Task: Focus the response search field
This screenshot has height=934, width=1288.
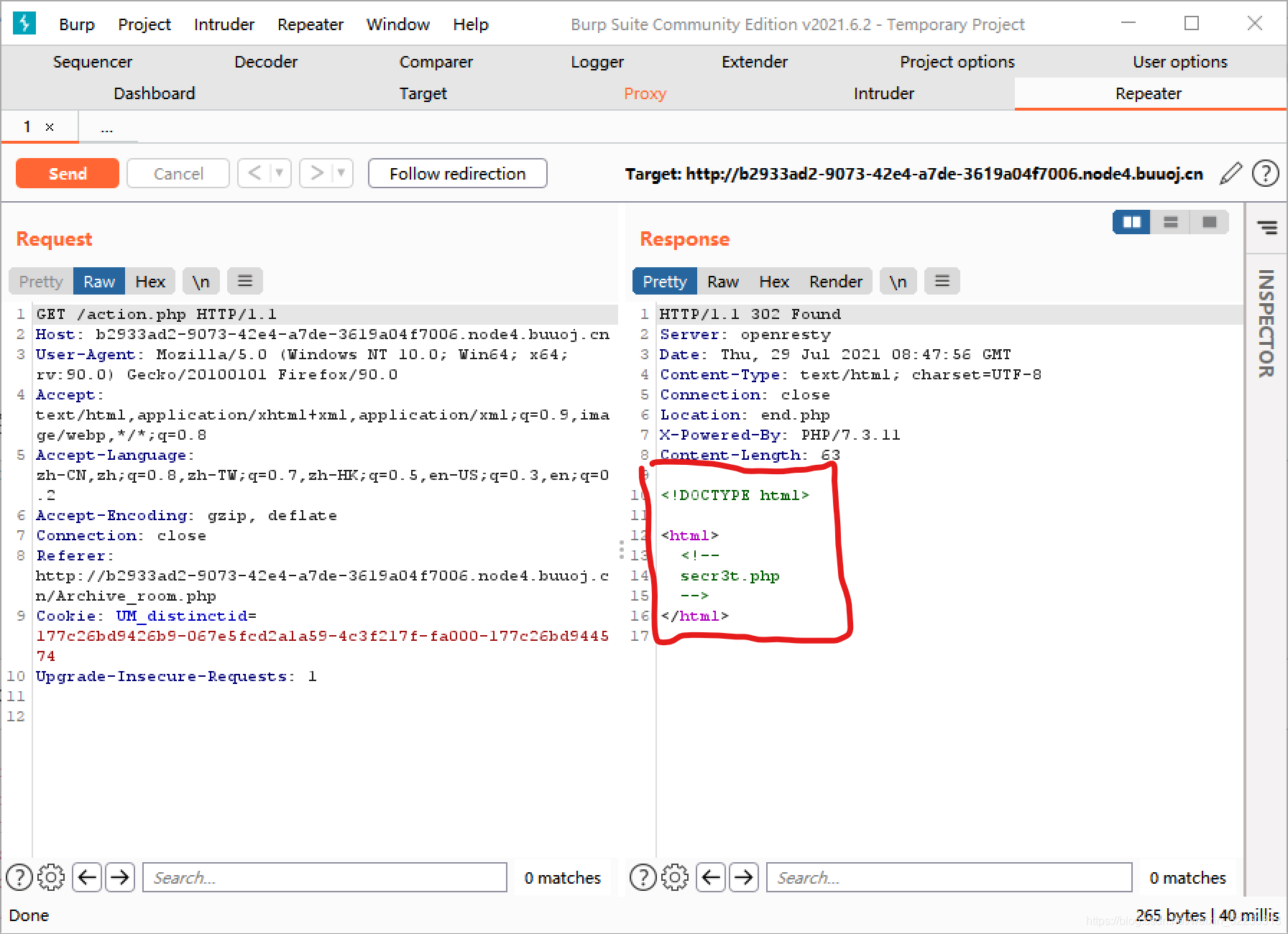Action: 949,877
